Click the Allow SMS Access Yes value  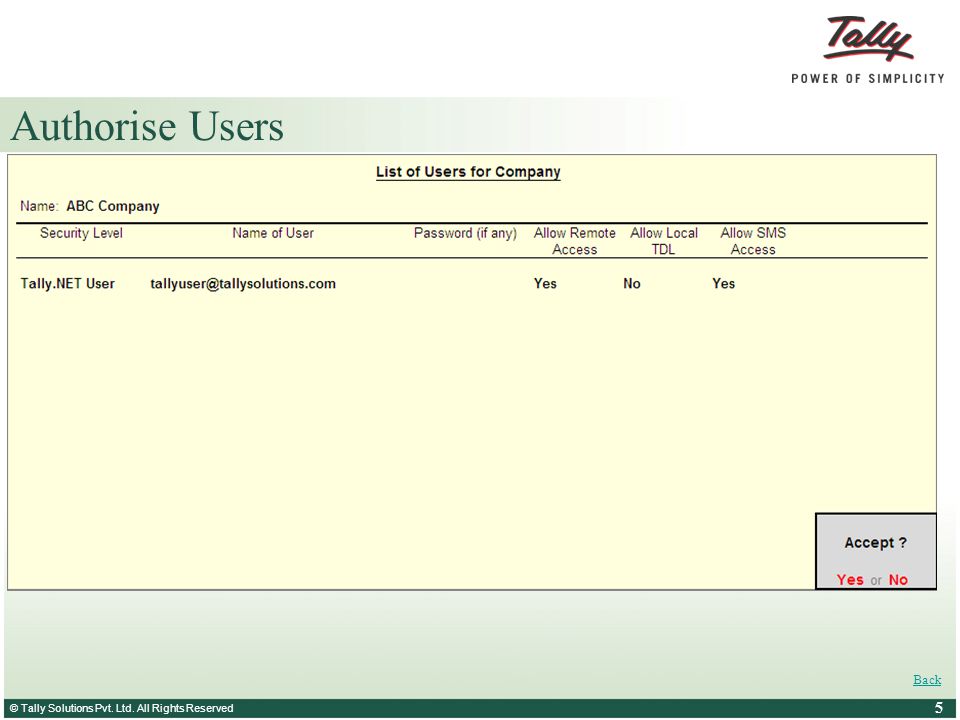(724, 283)
